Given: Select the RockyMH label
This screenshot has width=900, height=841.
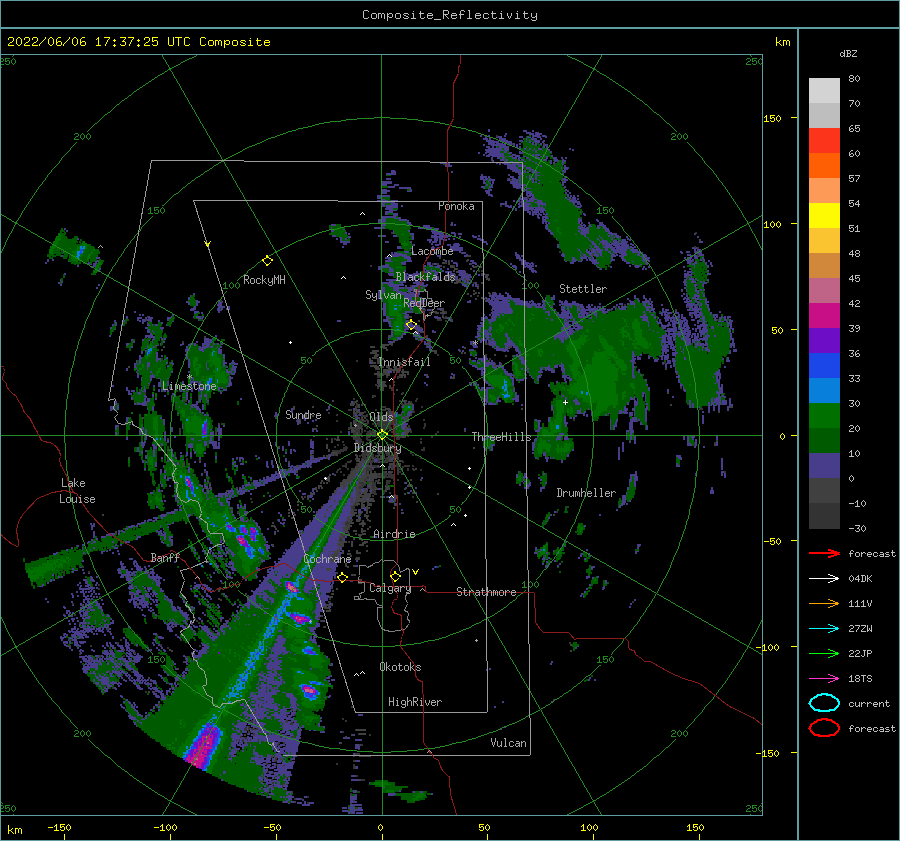Looking at the screenshot, I should (x=264, y=280).
